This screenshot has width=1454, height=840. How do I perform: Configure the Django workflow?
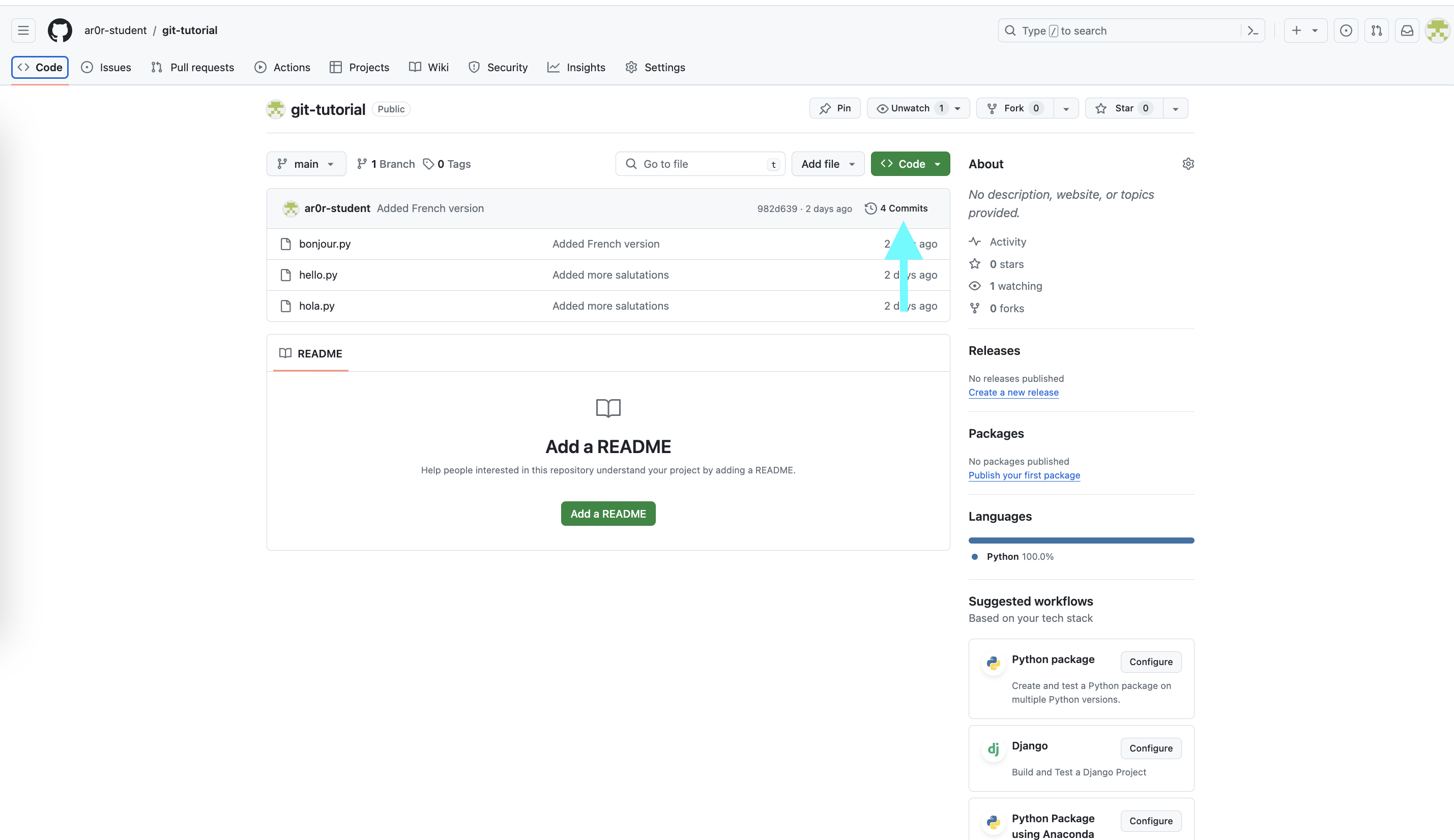click(1150, 748)
